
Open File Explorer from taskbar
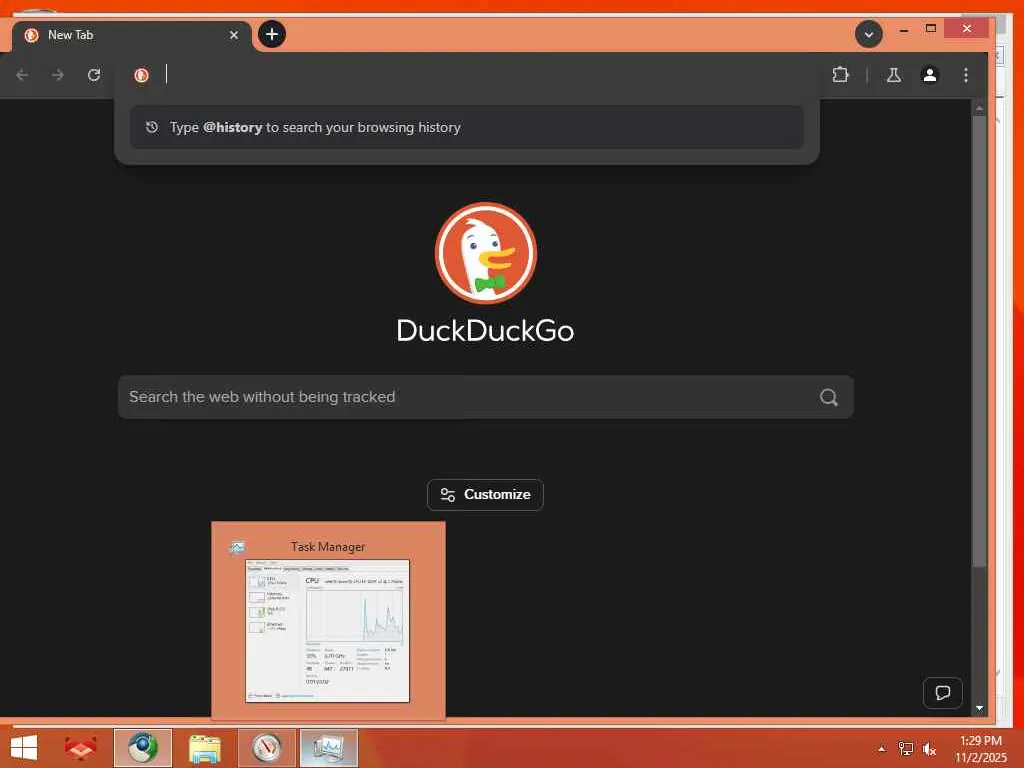(205, 748)
